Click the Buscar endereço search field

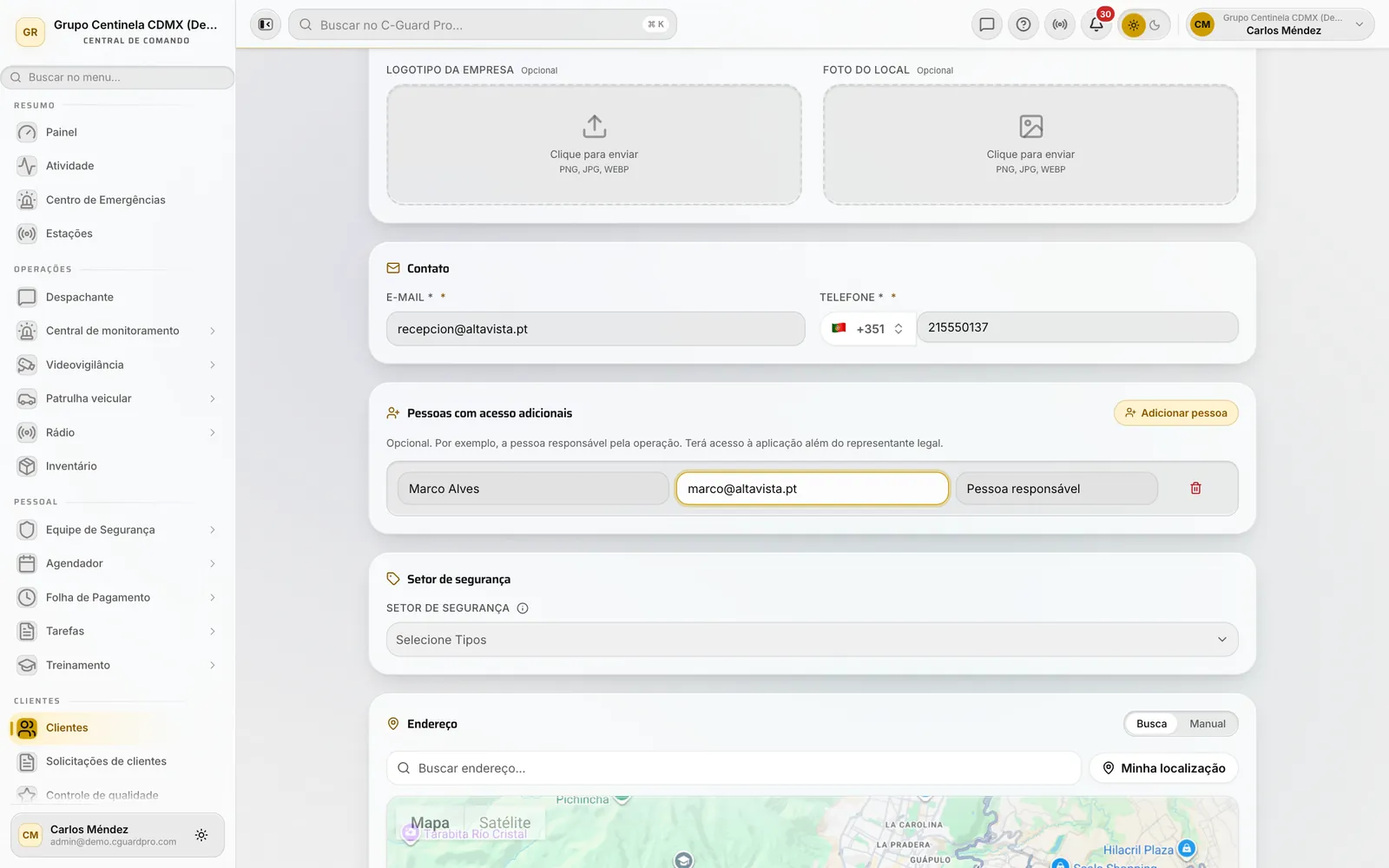734,768
